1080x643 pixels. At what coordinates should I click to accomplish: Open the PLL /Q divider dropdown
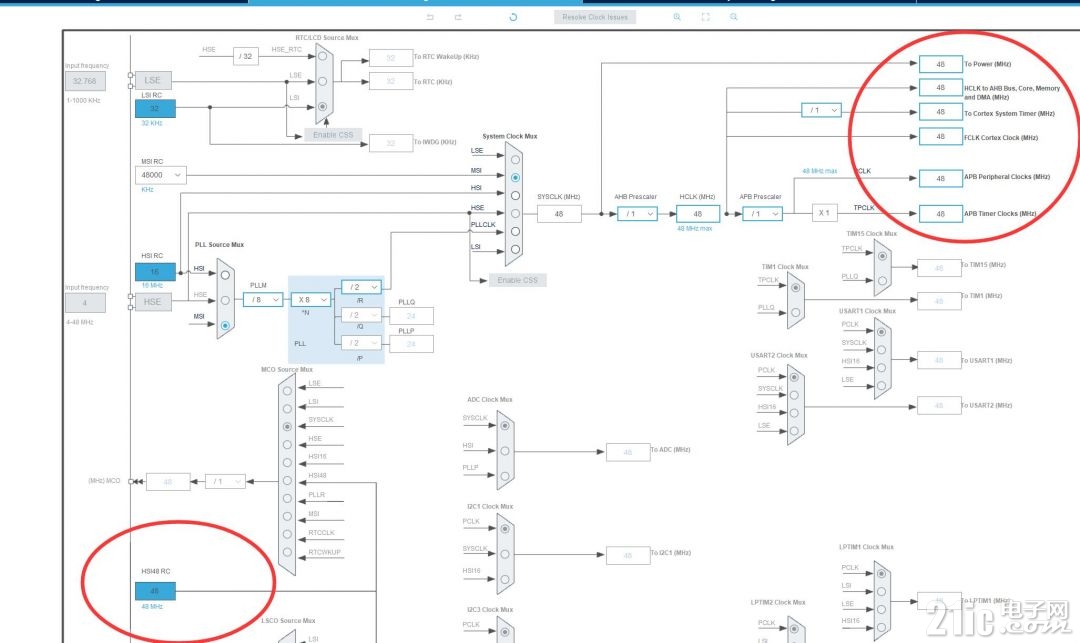pyautogui.click(x=362, y=315)
